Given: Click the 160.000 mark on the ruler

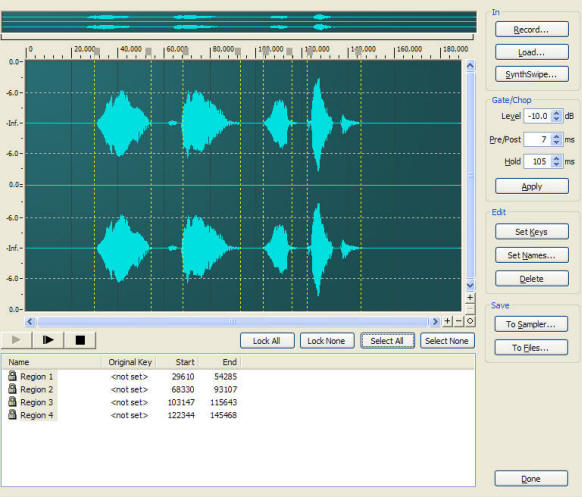Looking at the screenshot, I should (x=409, y=49).
